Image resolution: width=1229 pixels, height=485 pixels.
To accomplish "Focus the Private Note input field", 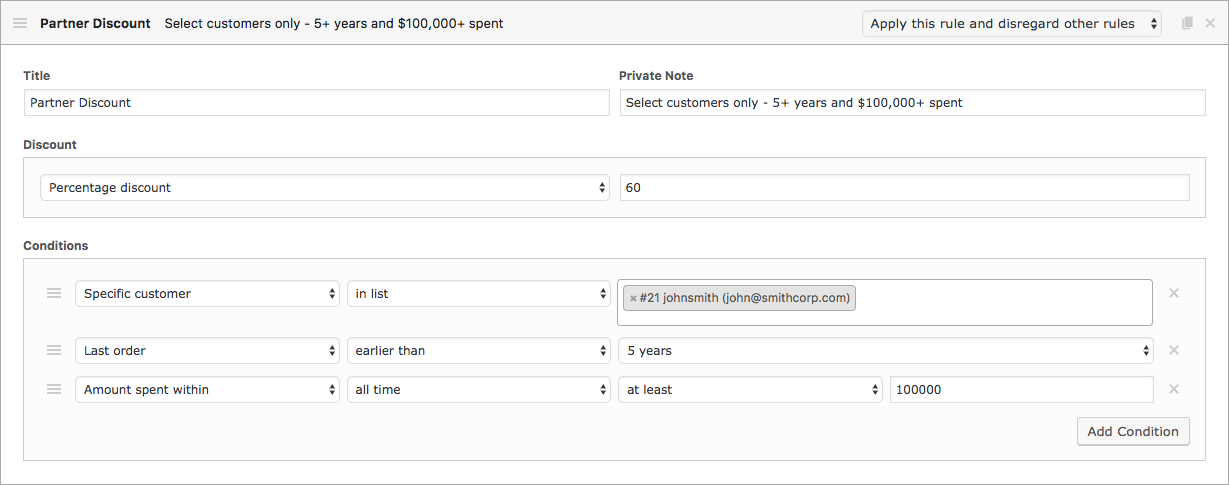I will (x=912, y=102).
